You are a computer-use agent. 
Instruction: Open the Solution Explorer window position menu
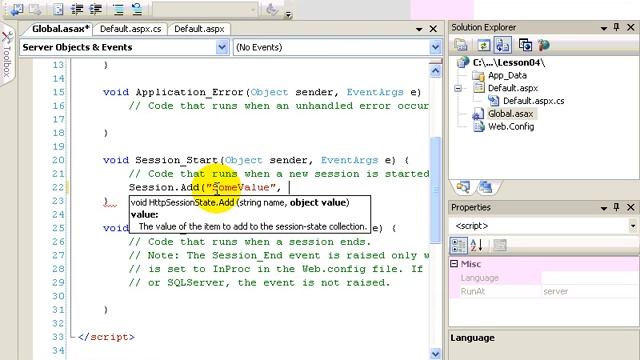click(x=604, y=28)
